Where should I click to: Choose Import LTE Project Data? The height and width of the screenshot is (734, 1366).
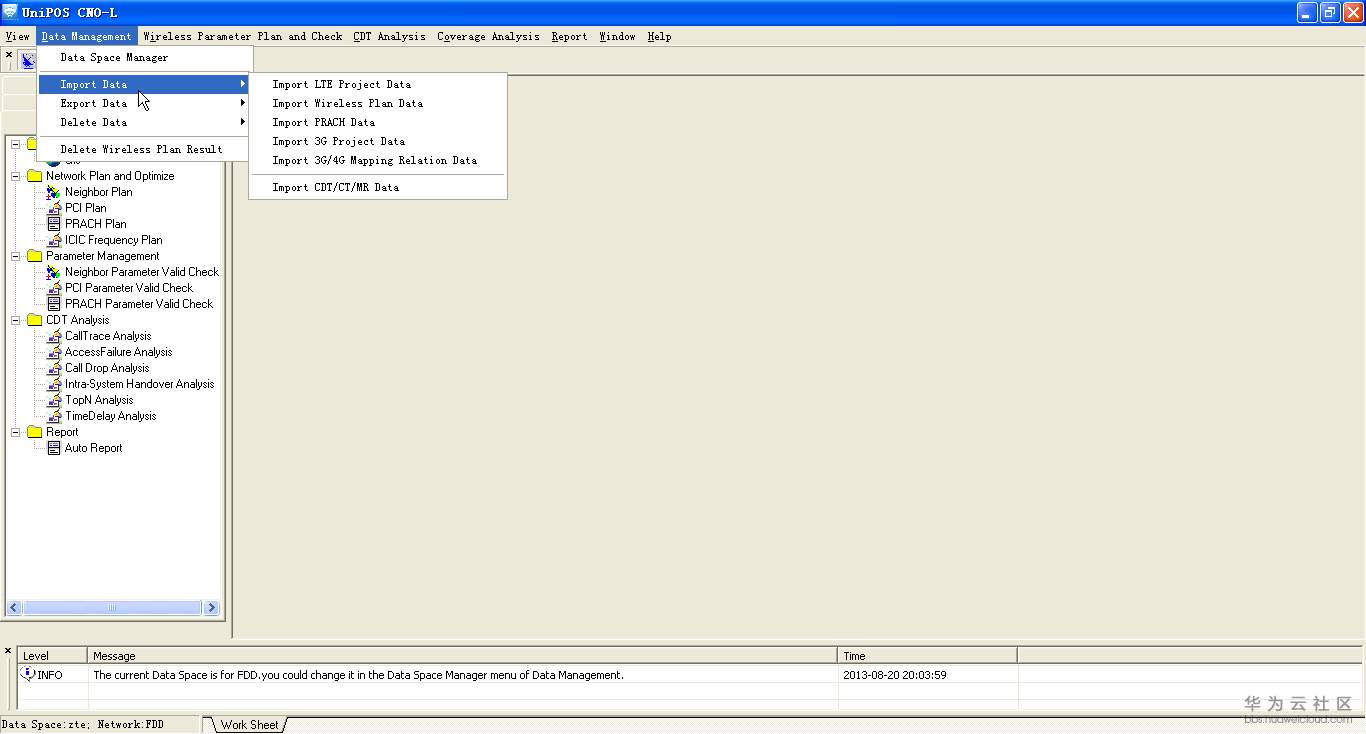378,84
